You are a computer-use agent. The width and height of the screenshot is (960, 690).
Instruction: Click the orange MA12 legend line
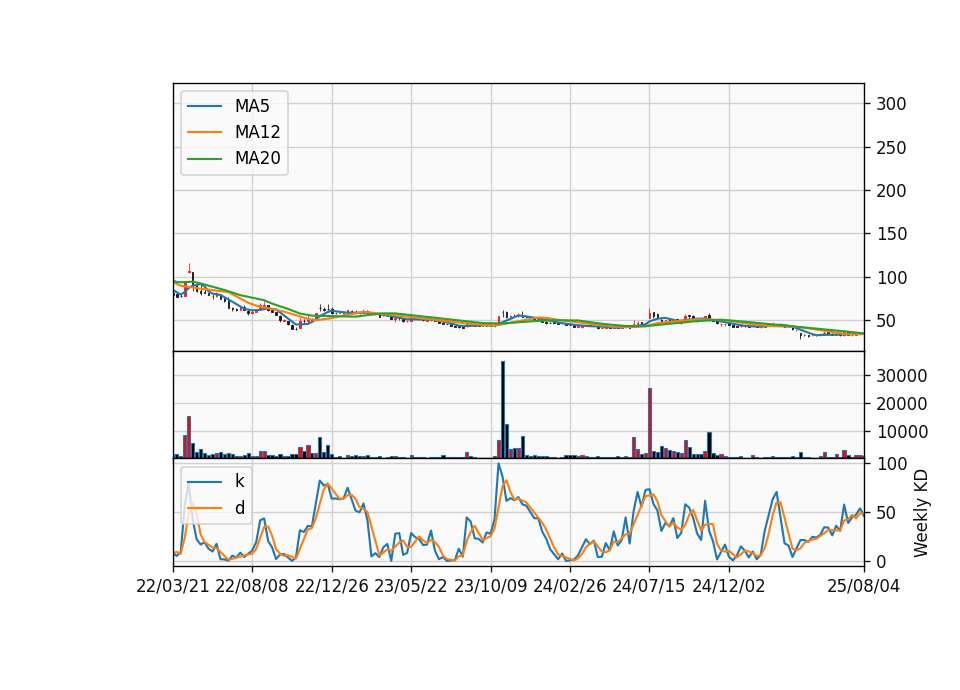click(x=204, y=132)
